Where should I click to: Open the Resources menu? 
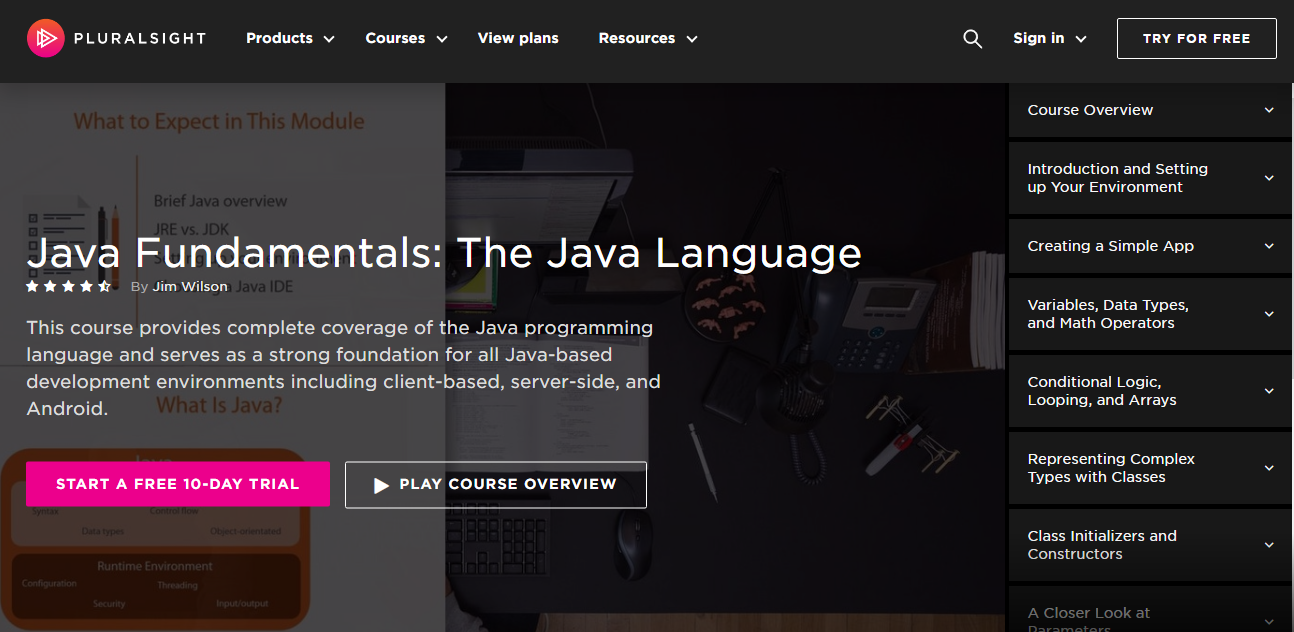(x=637, y=38)
